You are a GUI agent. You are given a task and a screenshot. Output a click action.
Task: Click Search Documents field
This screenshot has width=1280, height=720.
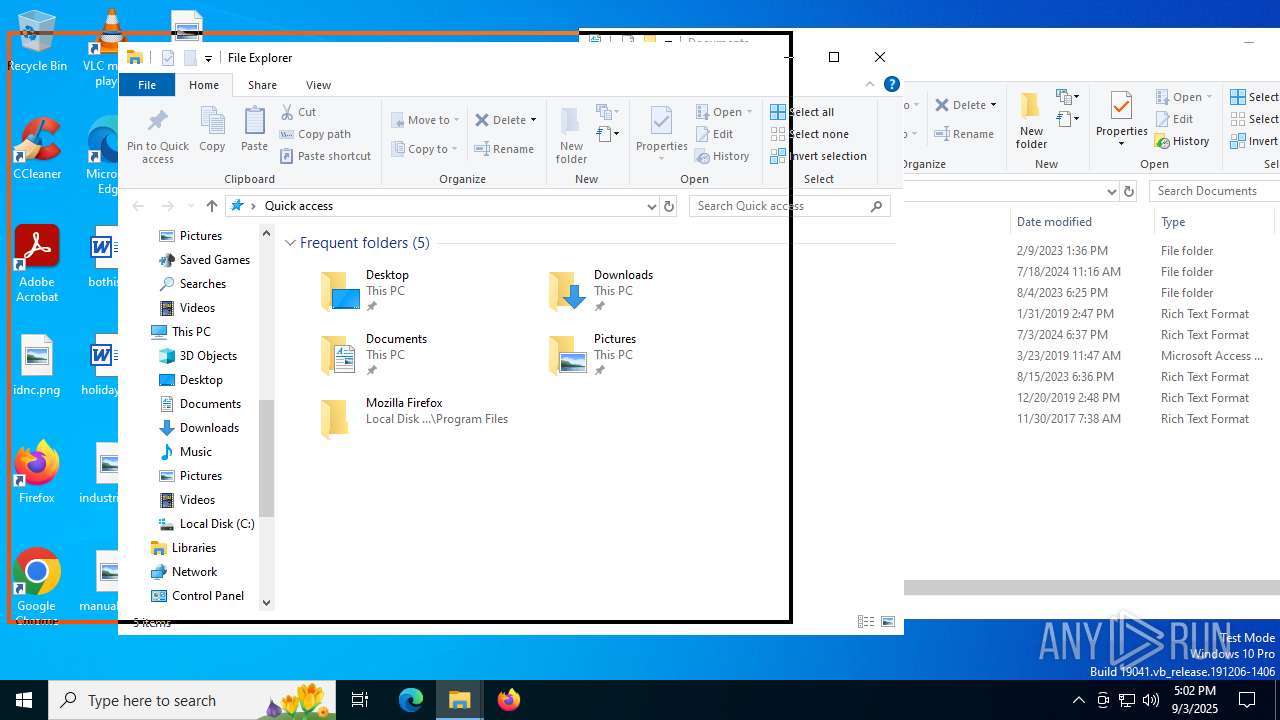1214,191
